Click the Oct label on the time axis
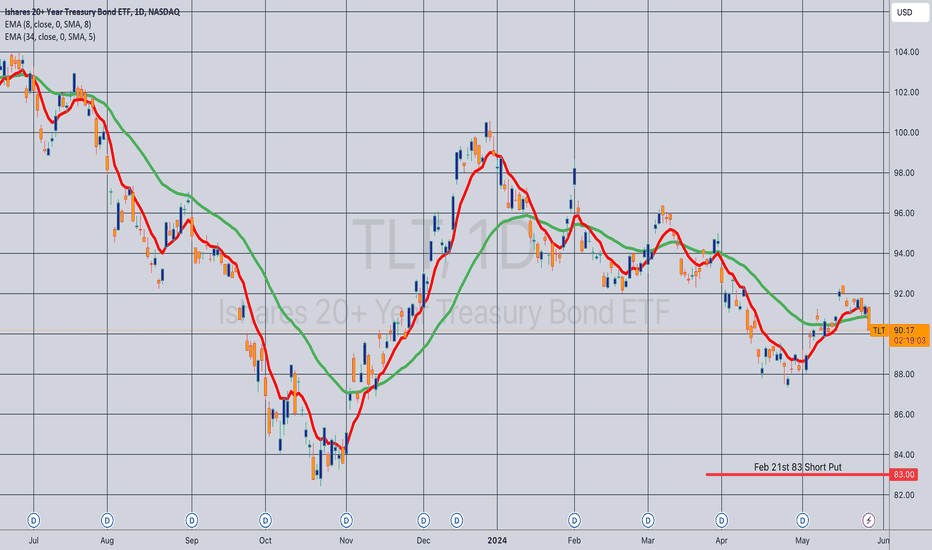 (265, 540)
